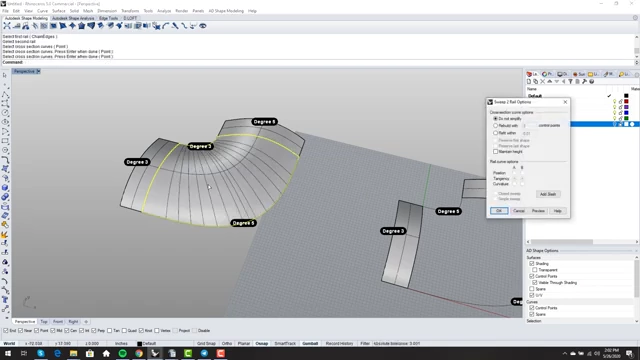The height and width of the screenshot is (360, 640).
Task: Select the pointer tool in left sidebar
Action: 5,76
